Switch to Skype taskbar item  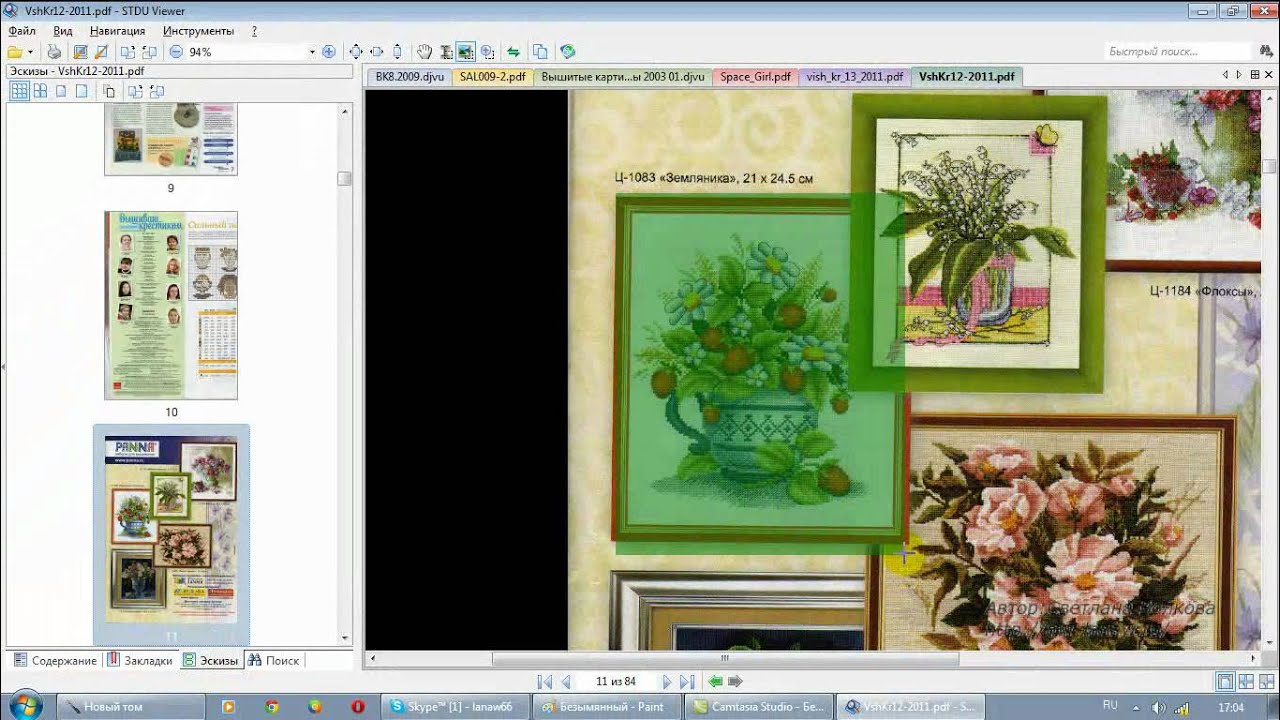[455, 706]
